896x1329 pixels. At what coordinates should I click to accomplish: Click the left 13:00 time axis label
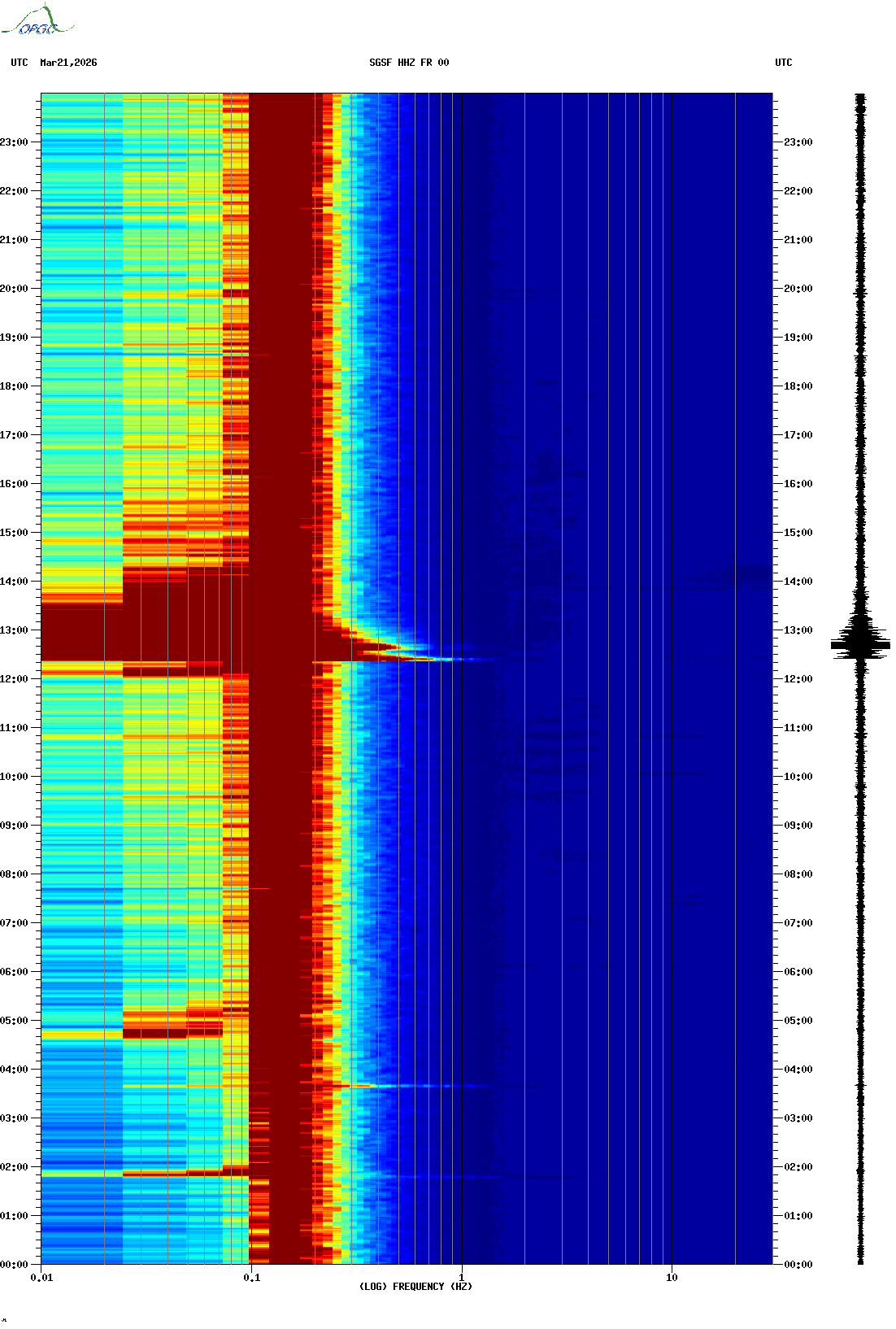click(x=15, y=630)
